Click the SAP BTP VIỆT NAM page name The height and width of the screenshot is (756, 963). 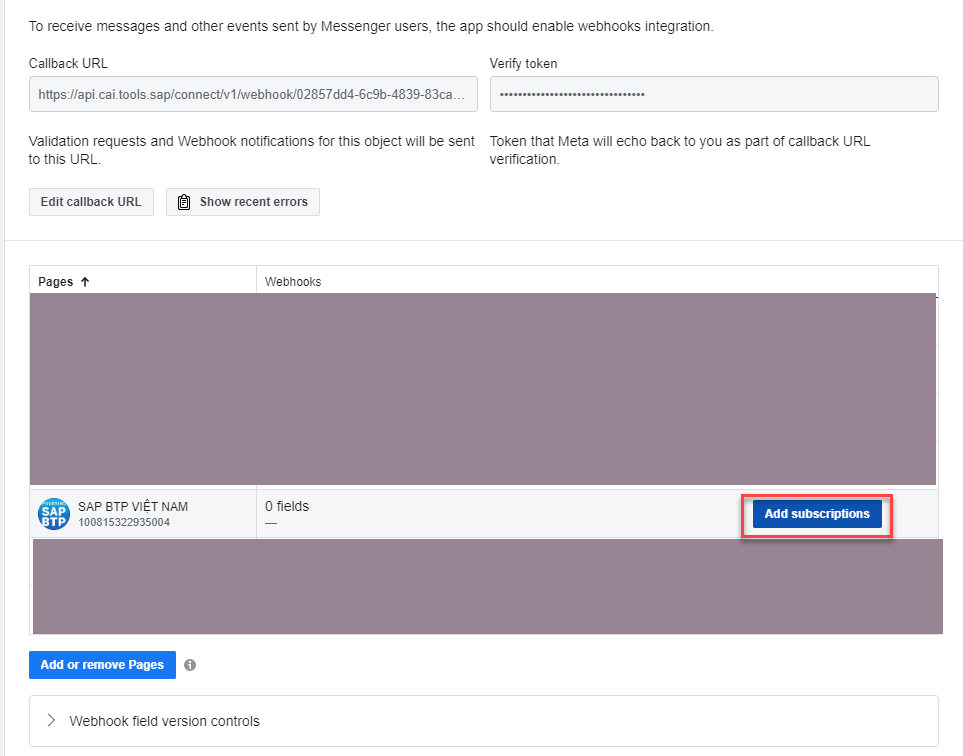tap(133, 507)
